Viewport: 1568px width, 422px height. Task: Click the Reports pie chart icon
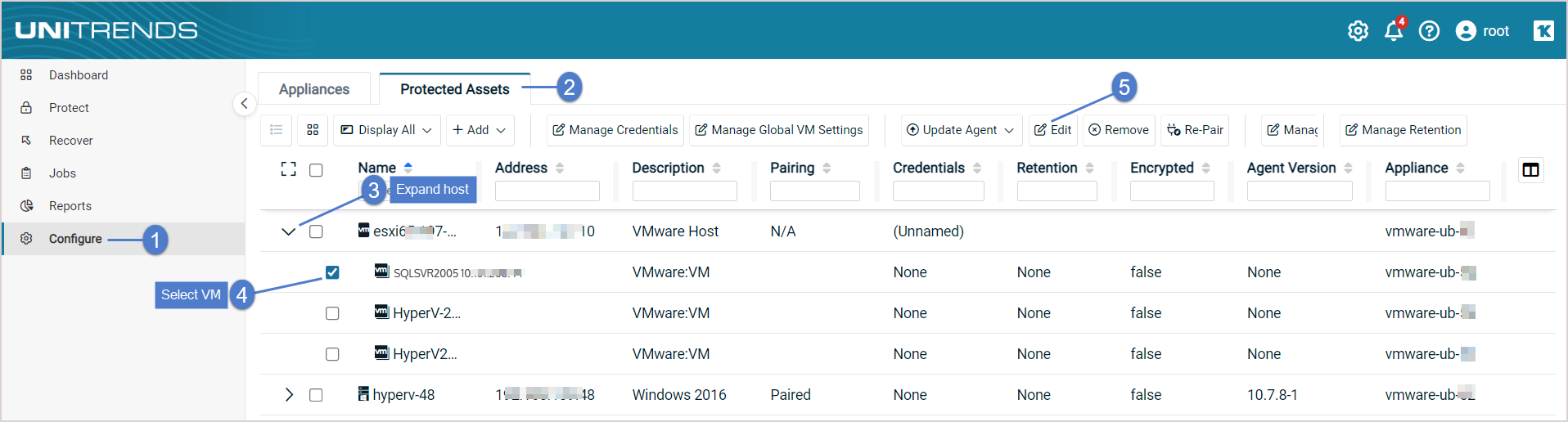coord(26,205)
